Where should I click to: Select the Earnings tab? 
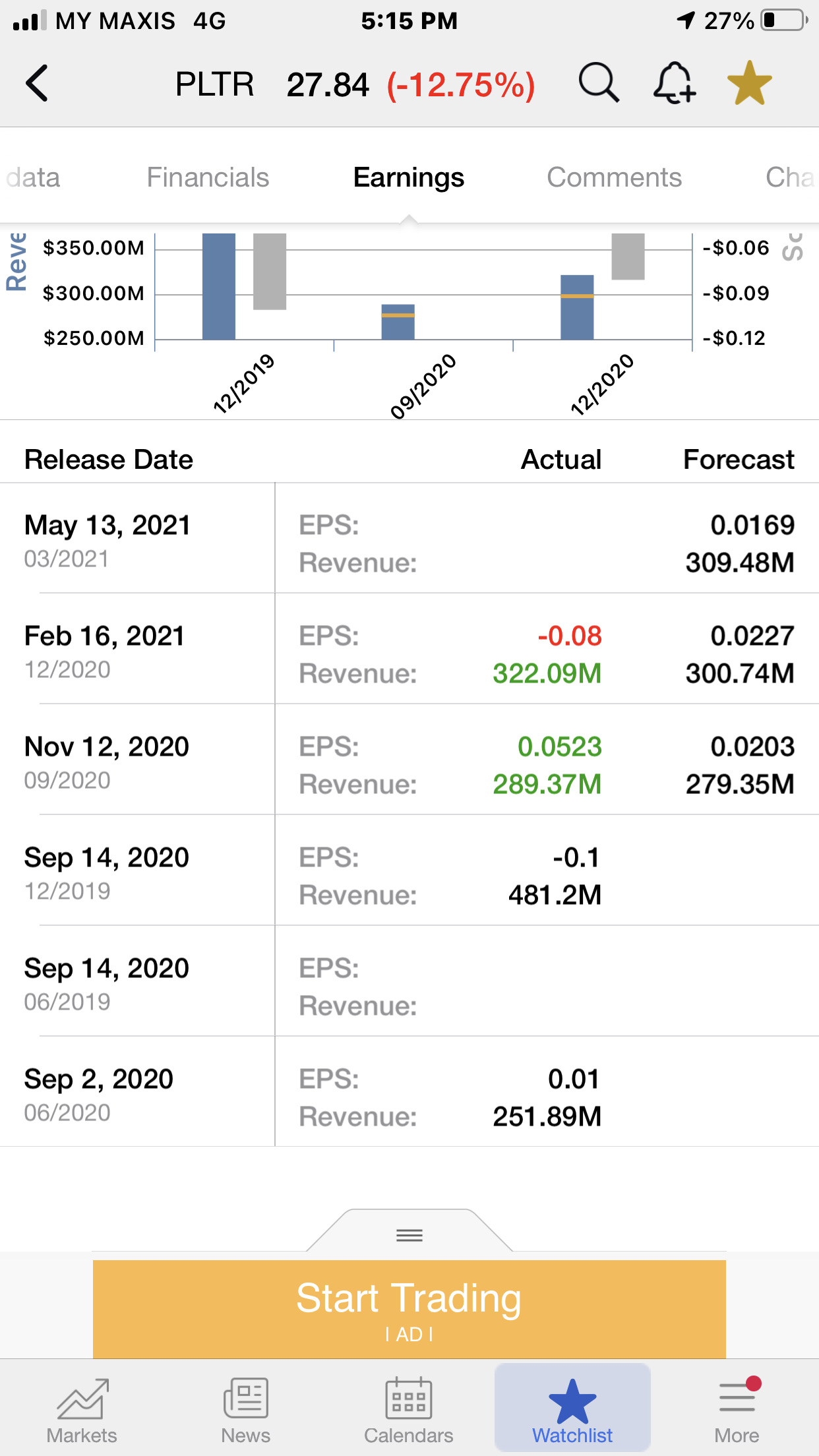[409, 177]
